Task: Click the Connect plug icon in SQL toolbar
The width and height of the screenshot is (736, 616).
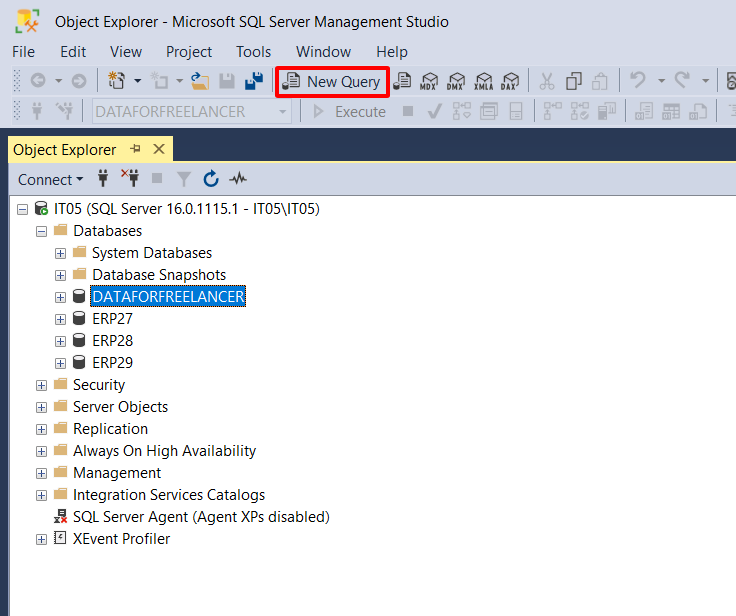Action: 37,111
